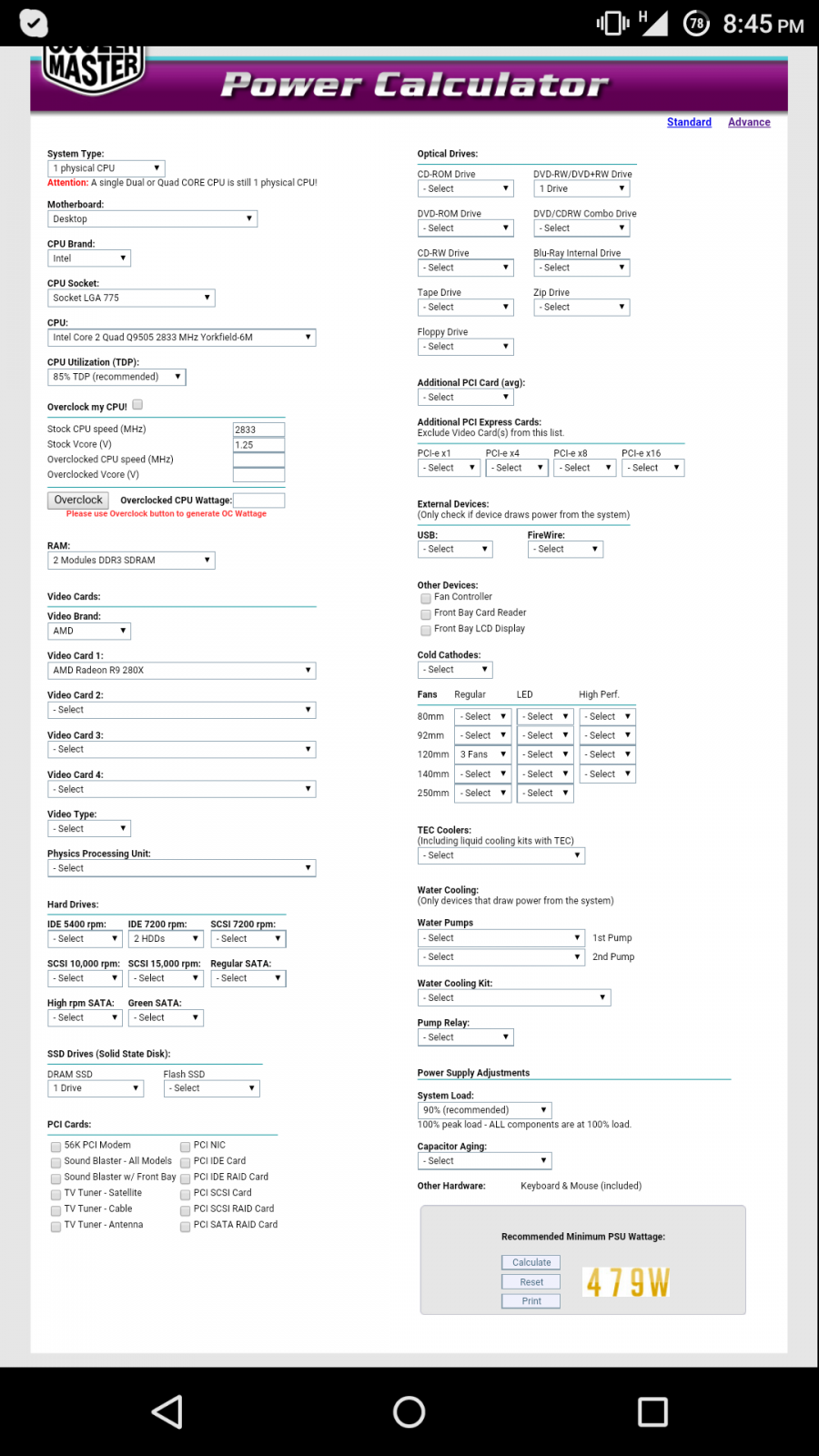The width and height of the screenshot is (819, 1456).
Task: Click the Overclocked CPU speed field
Action: (259, 460)
